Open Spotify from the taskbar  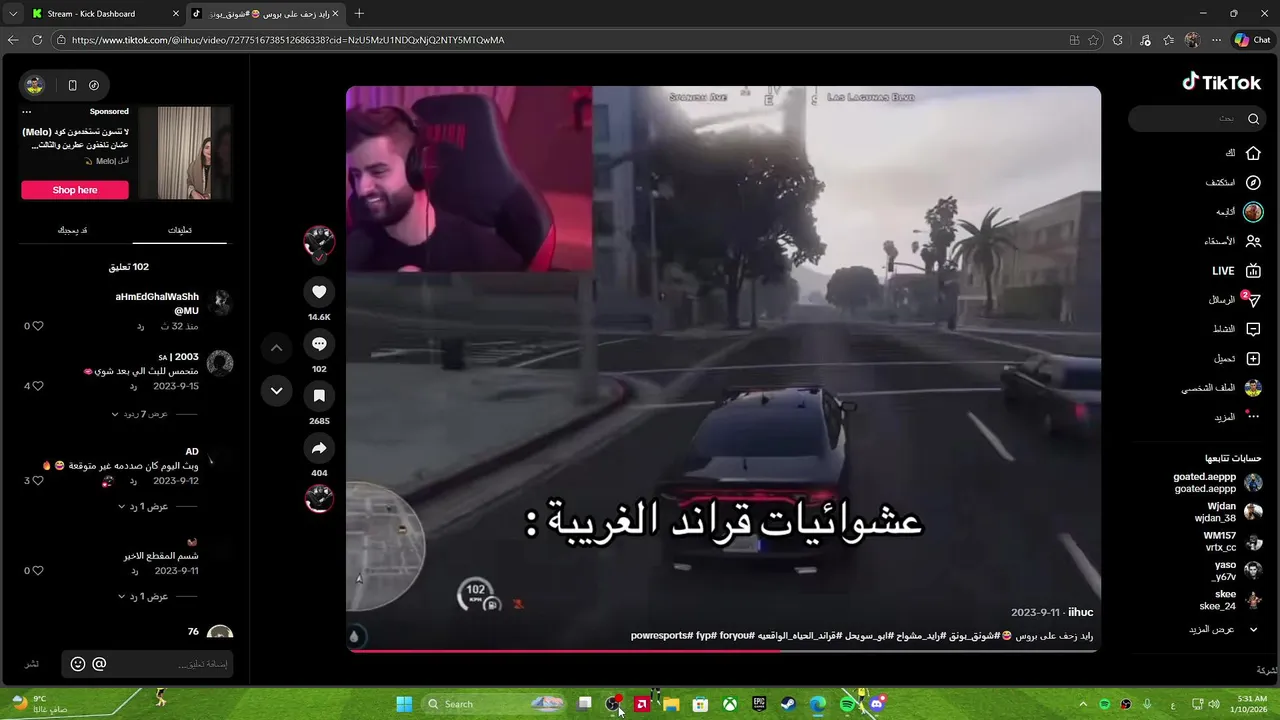click(848, 704)
